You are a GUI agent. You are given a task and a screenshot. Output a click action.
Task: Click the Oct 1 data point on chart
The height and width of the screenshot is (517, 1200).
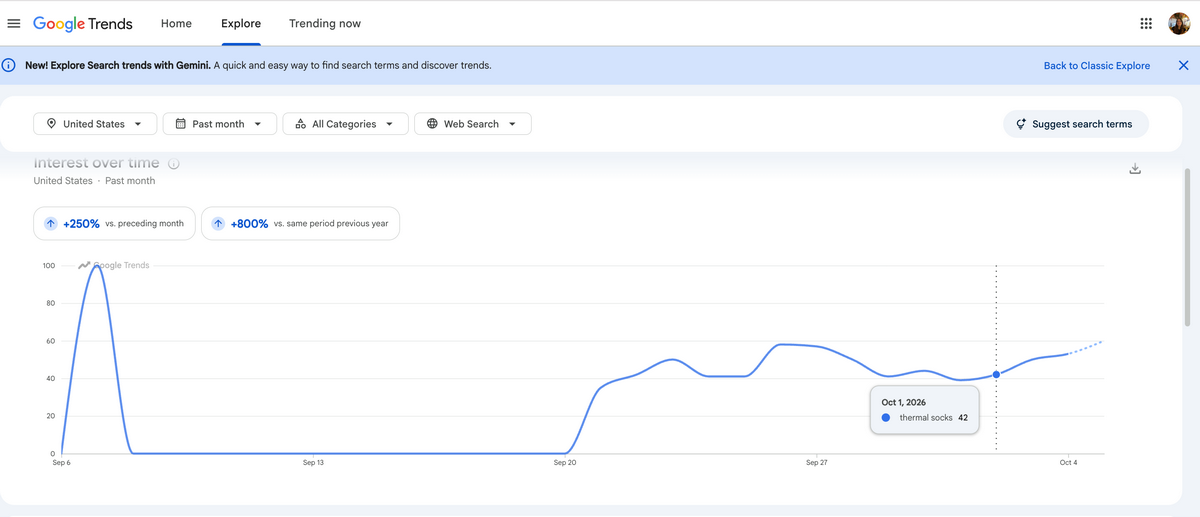tap(996, 375)
